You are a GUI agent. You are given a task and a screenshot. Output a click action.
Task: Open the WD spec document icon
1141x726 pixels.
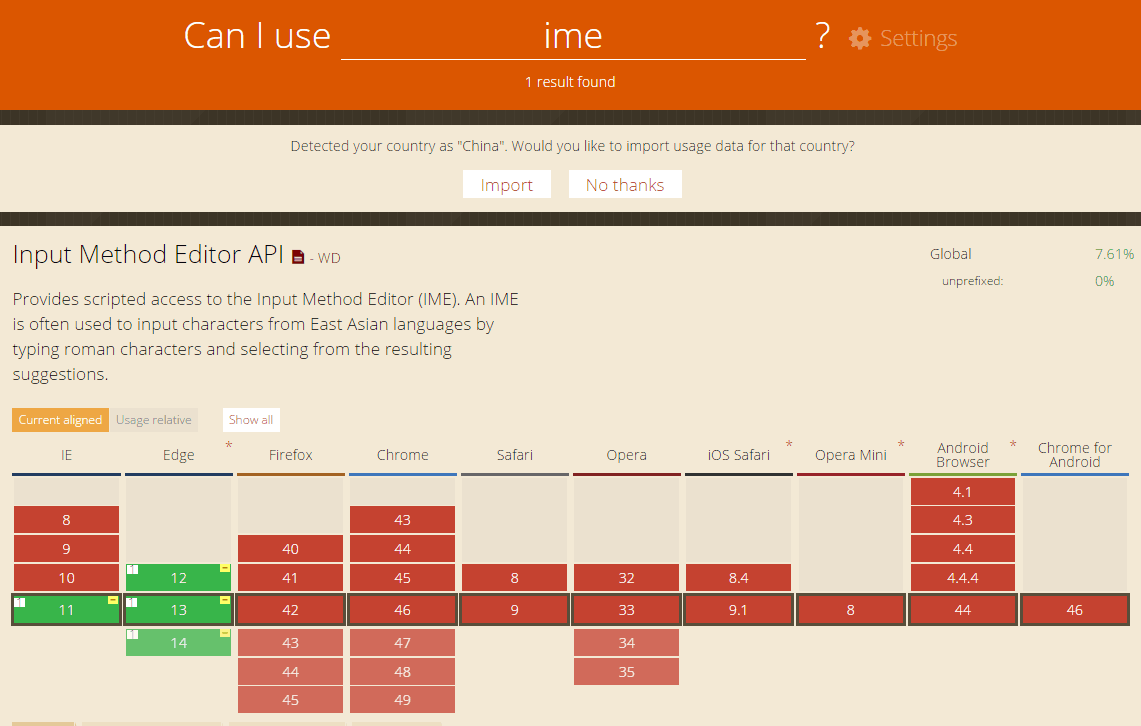[x=298, y=257]
